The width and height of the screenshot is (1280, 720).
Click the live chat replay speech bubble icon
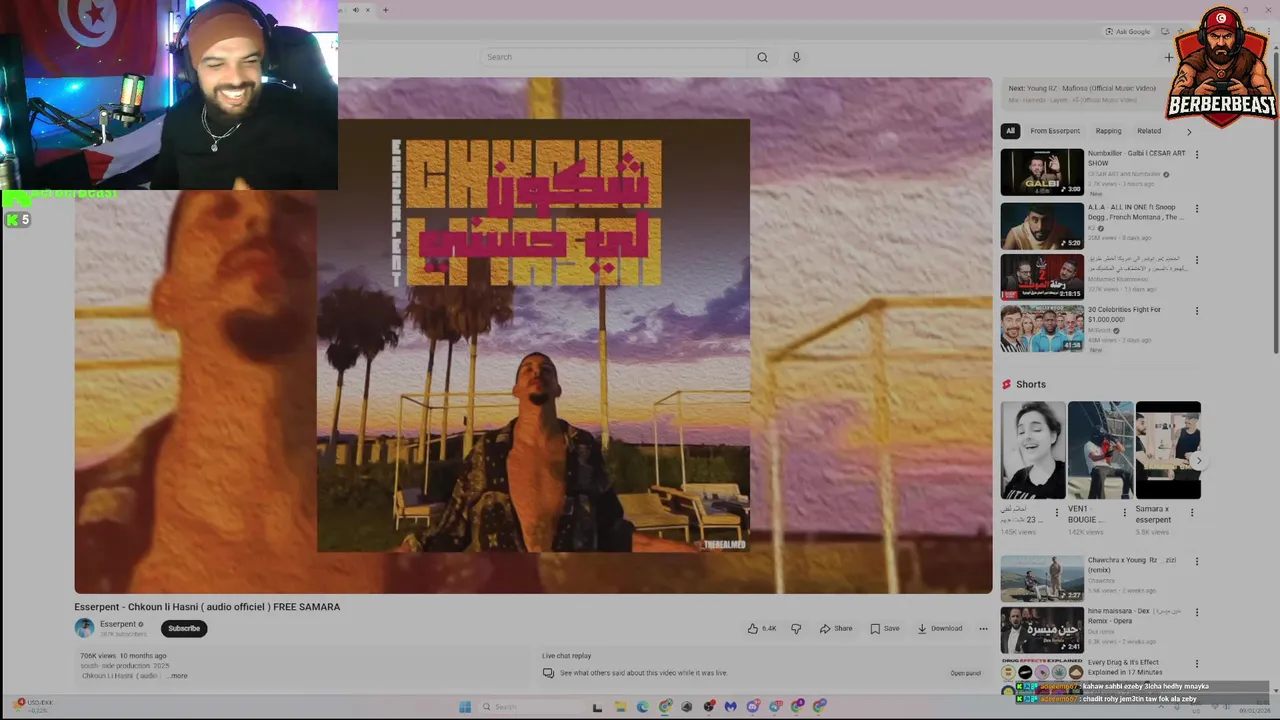point(548,673)
